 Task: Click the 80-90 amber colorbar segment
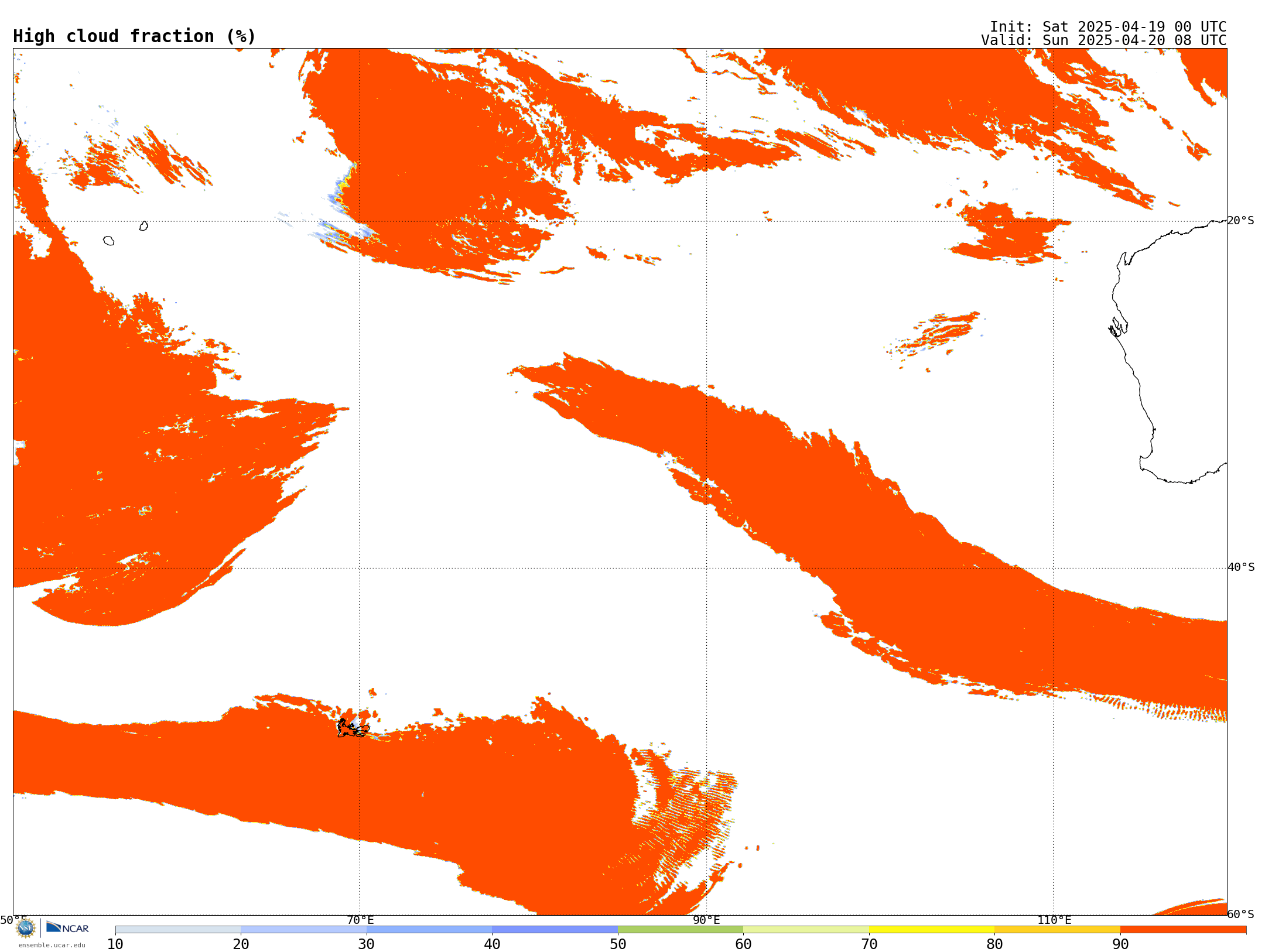tap(1057, 930)
